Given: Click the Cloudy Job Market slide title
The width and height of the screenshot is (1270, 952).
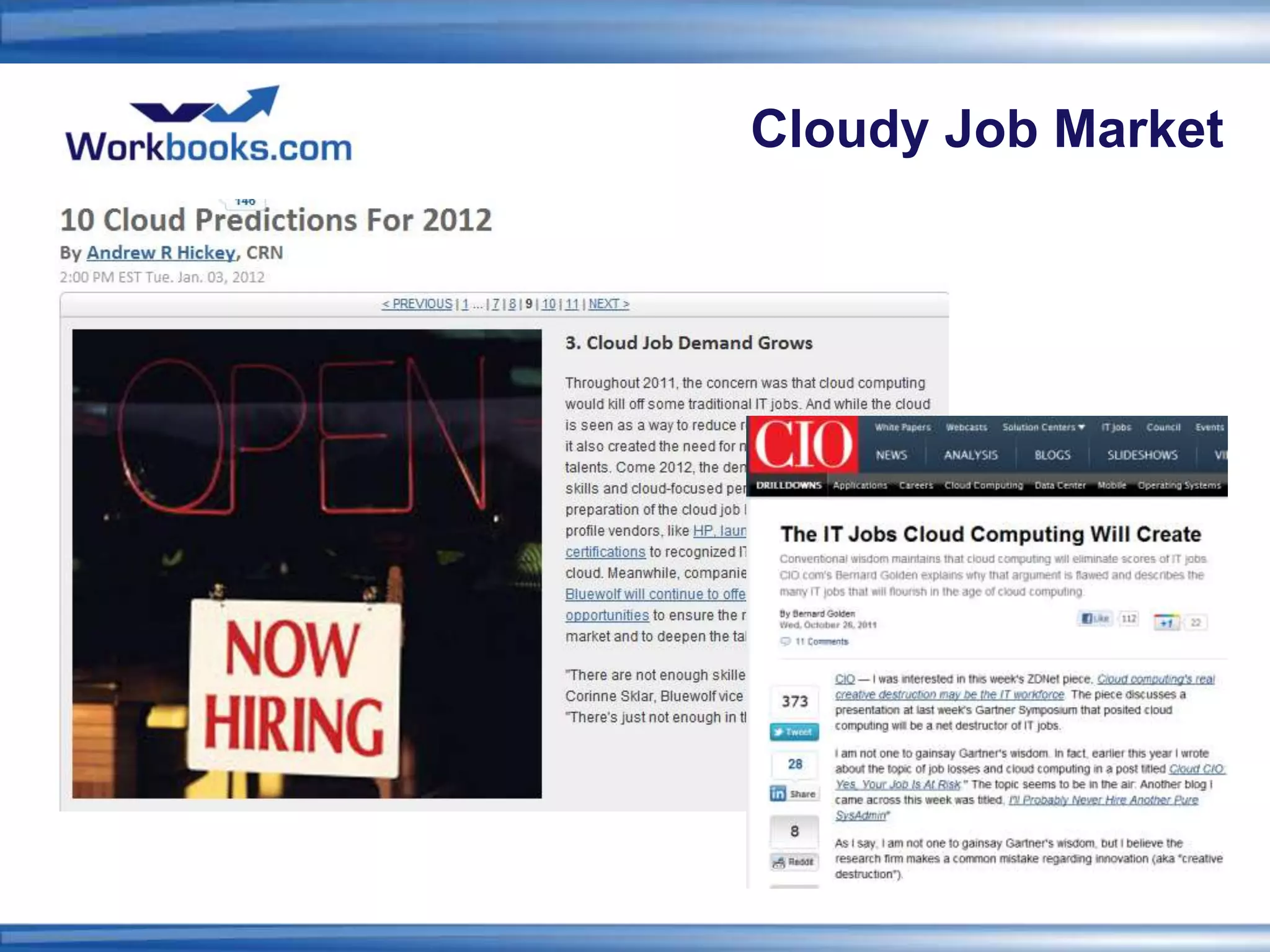Looking at the screenshot, I should click(987, 129).
